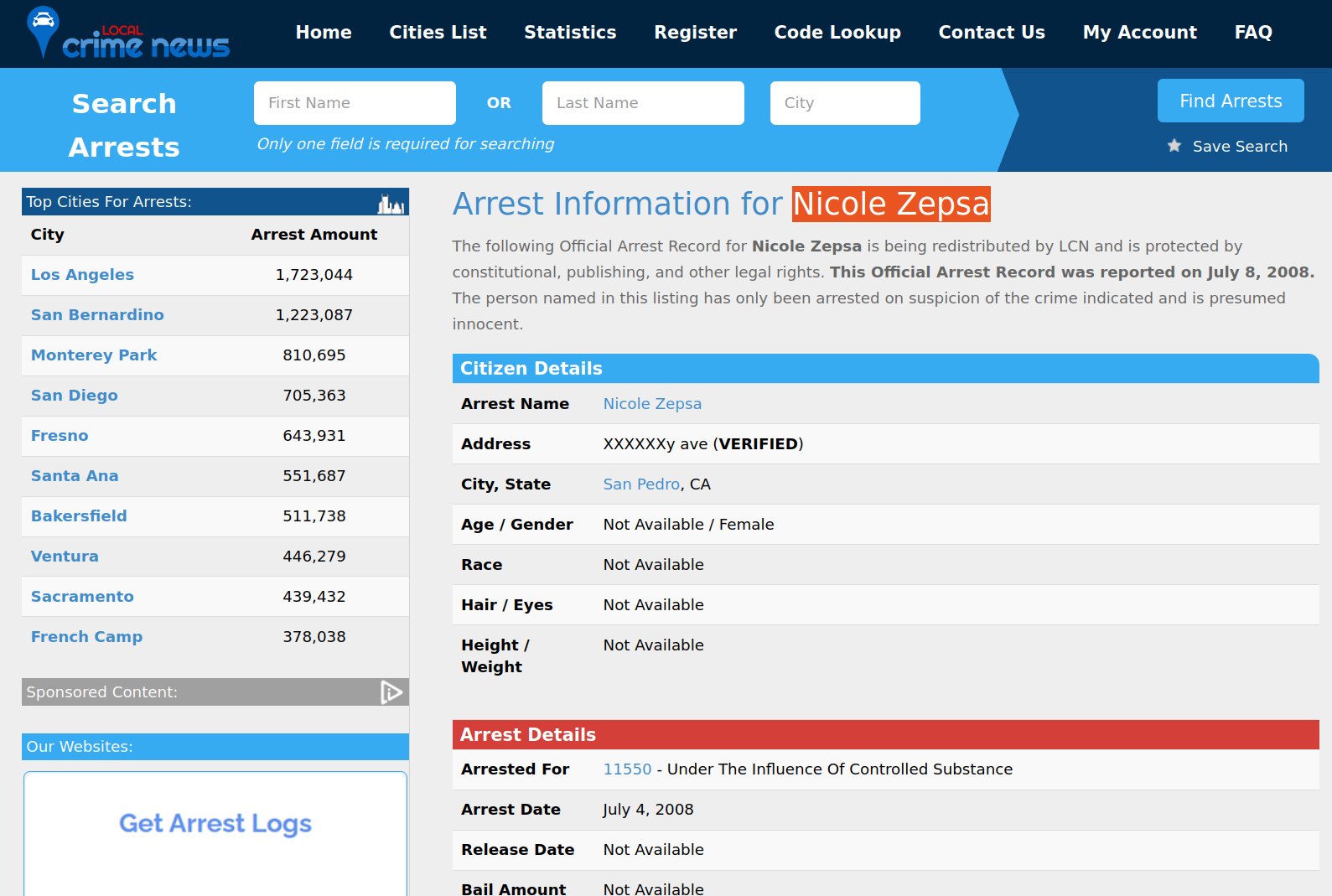Select the 1,223,087 arrest amount
The height and width of the screenshot is (896, 1332).
314,315
